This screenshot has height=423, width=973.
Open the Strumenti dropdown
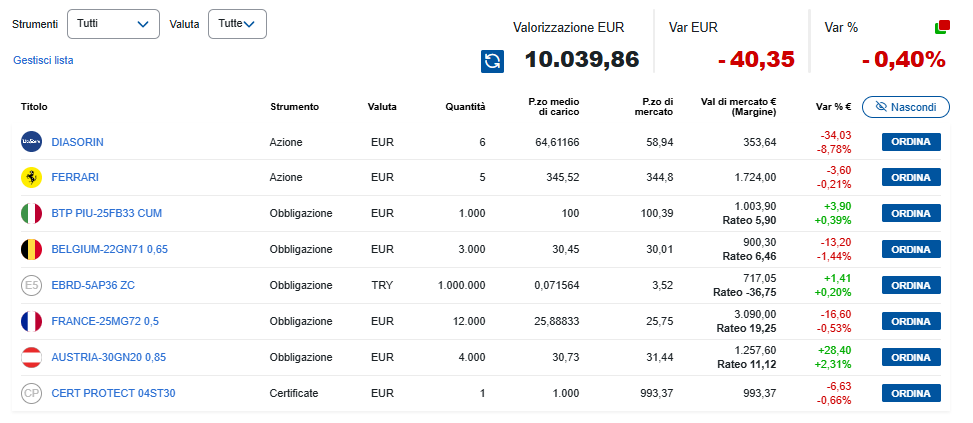pos(113,23)
